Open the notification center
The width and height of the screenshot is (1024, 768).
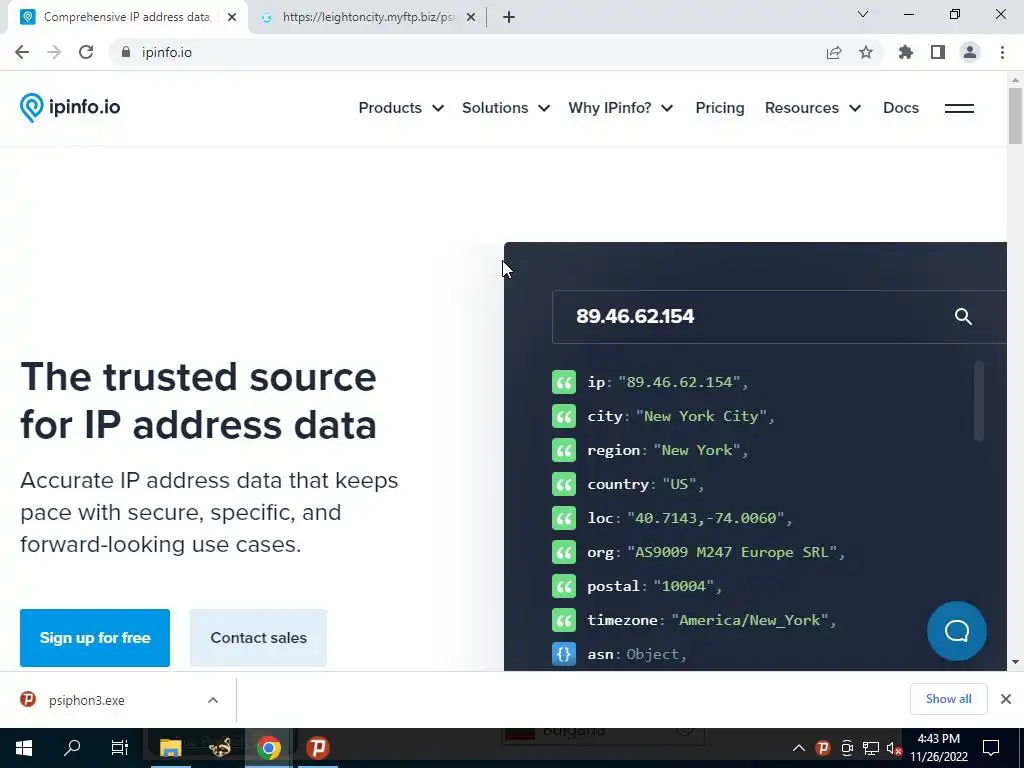991,748
